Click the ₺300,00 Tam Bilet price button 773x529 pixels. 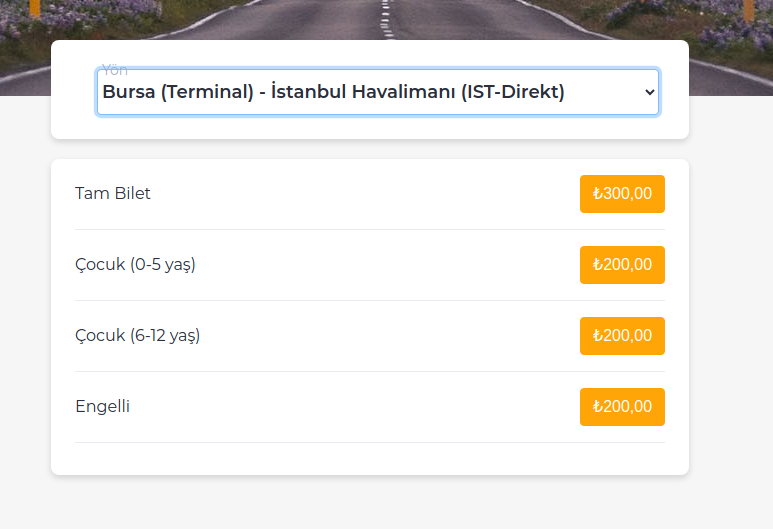[622, 194]
